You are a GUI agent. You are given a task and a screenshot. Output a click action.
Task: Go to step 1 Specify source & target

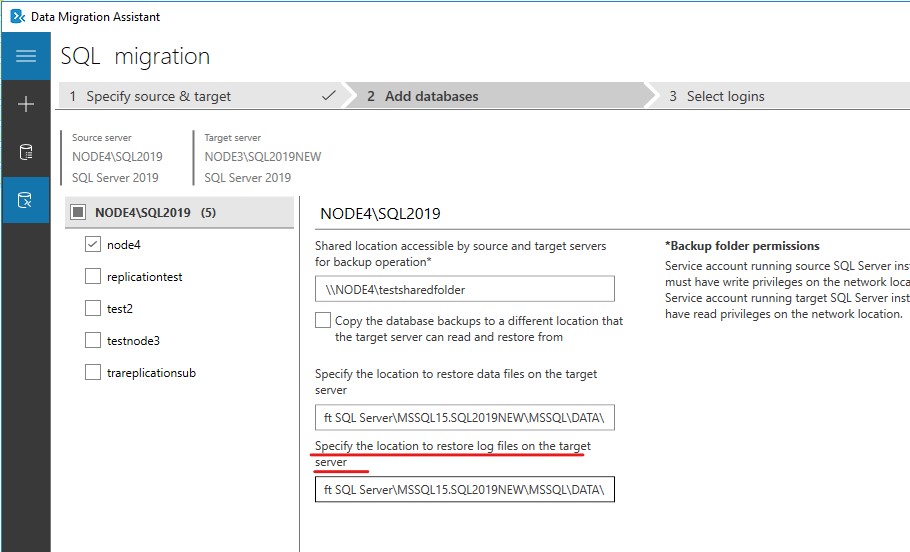coord(202,96)
